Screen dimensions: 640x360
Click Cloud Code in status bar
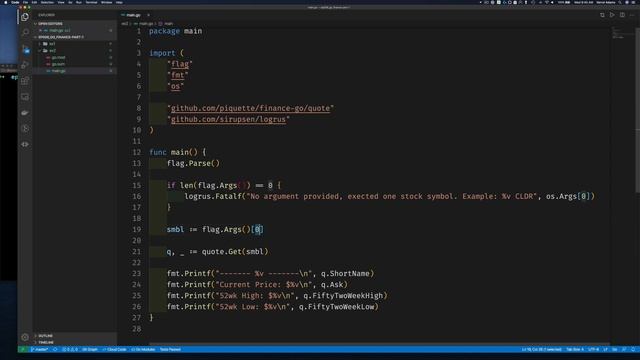[x=115, y=349]
